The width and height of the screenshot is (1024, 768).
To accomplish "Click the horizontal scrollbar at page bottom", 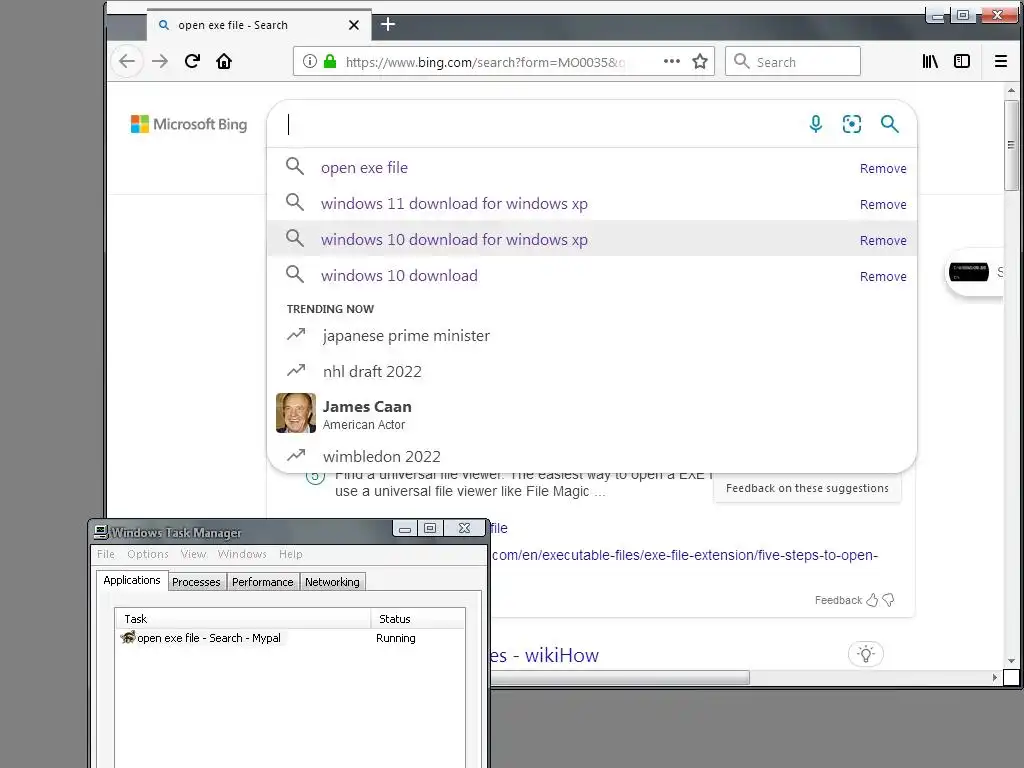I will coord(620,677).
